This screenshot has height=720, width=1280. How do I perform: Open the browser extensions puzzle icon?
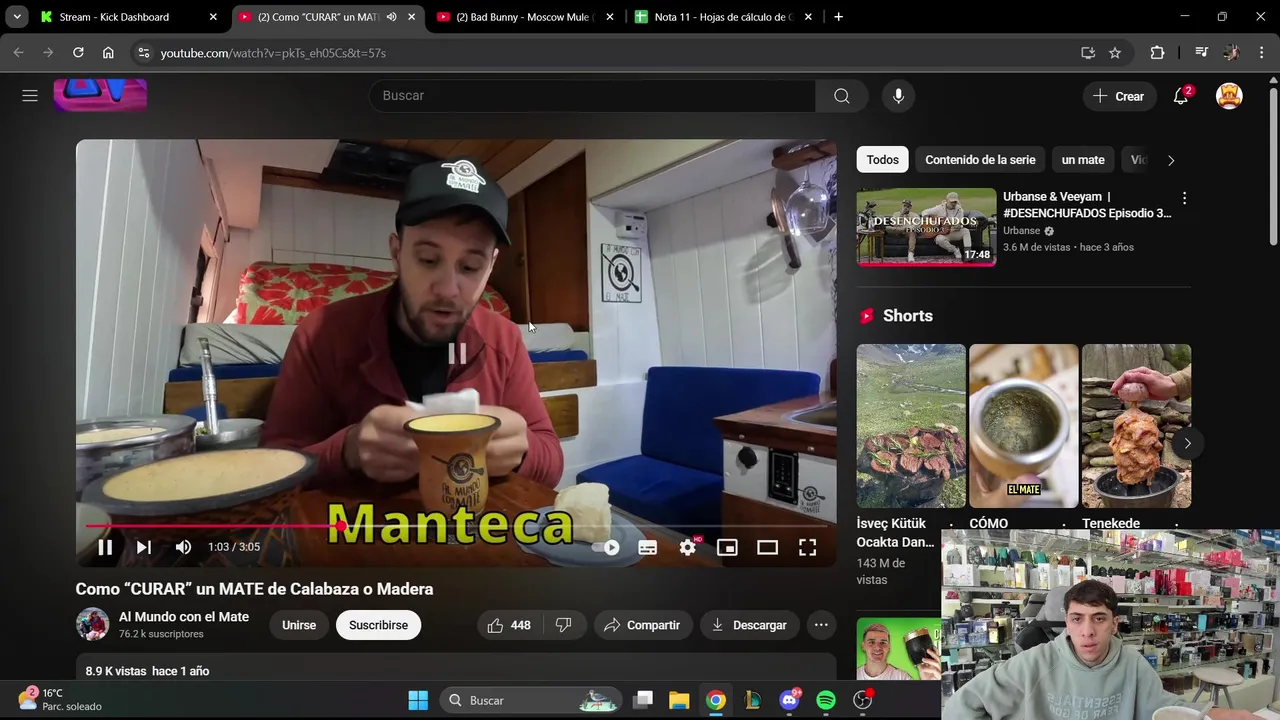tap(1157, 53)
